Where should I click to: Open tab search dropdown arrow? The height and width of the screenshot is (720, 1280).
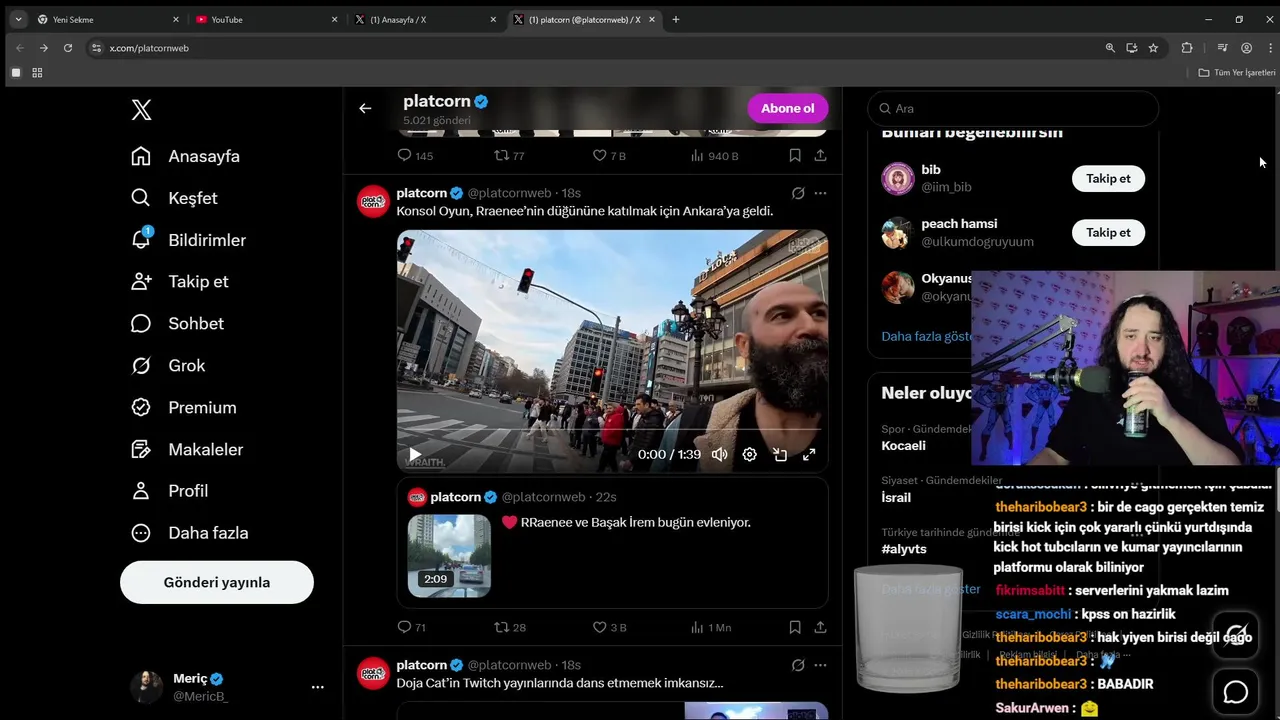tap(18, 19)
